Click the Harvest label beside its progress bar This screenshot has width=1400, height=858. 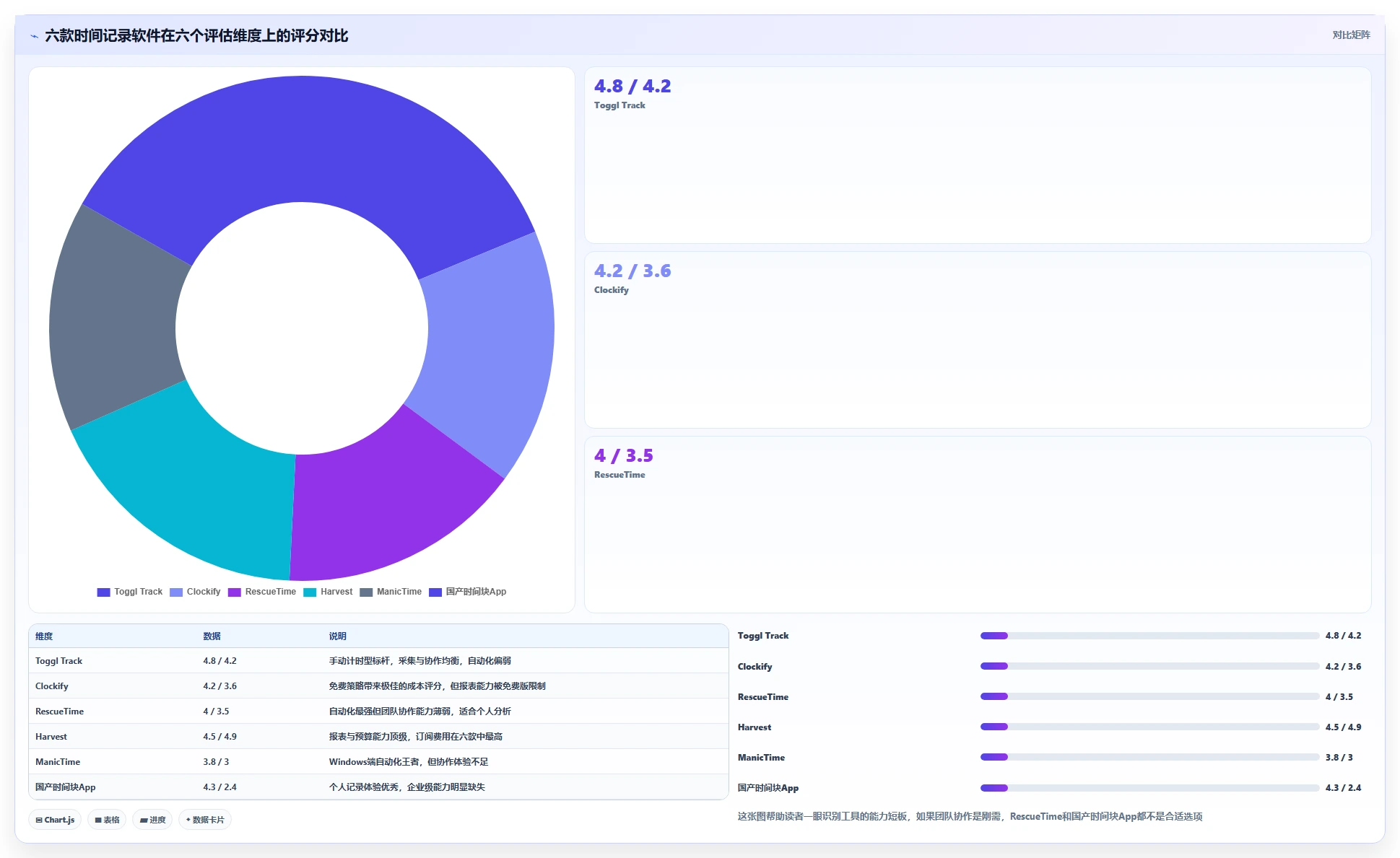click(x=755, y=727)
